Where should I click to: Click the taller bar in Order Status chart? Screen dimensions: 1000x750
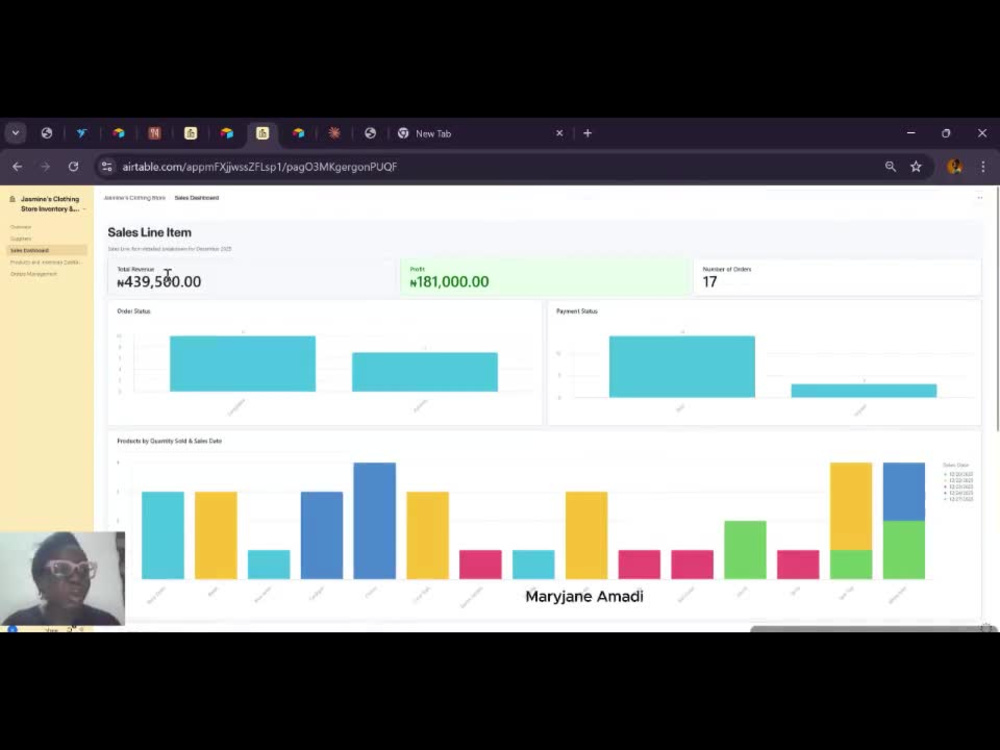click(242, 364)
